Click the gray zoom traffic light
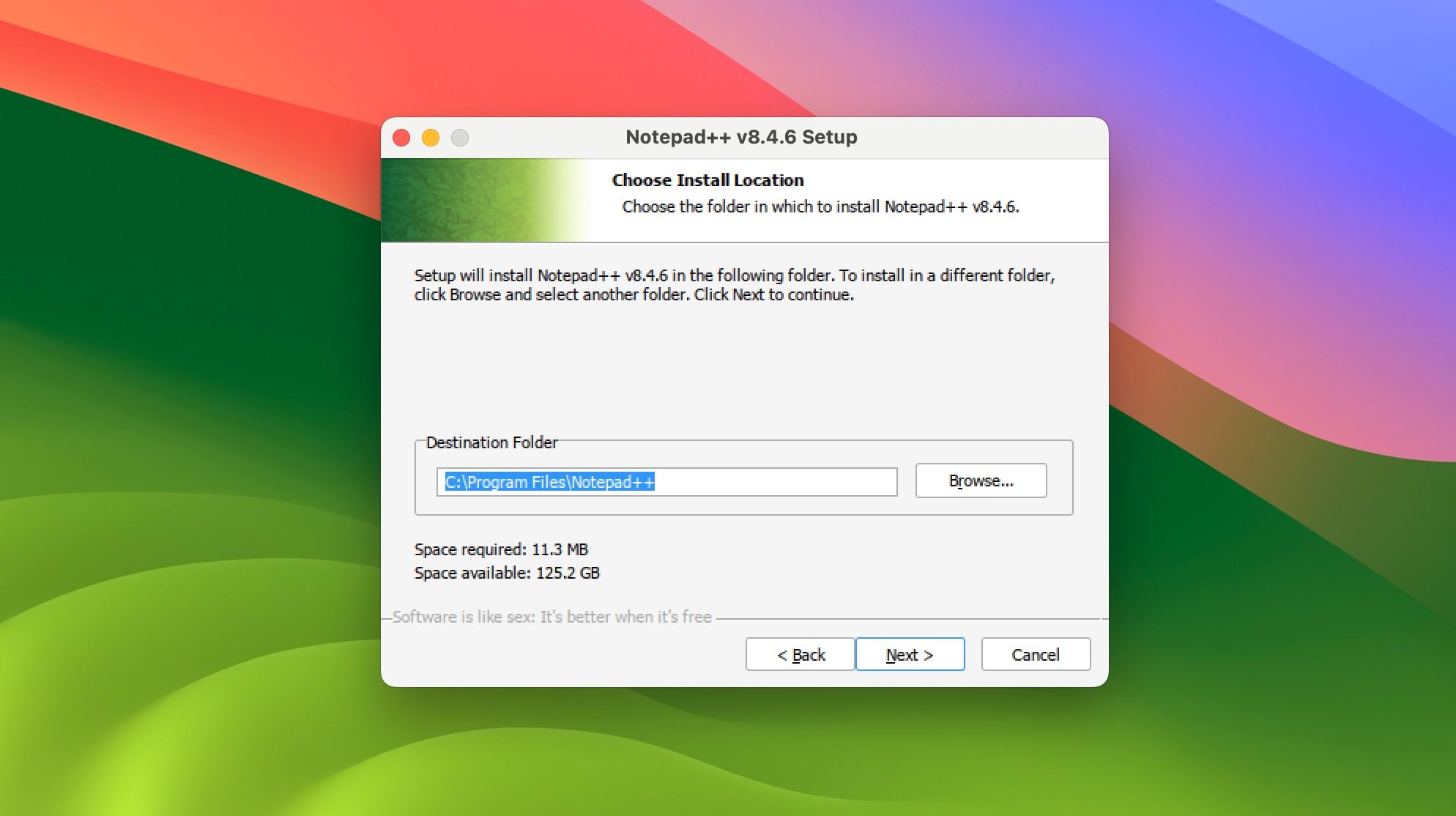Image resolution: width=1456 pixels, height=816 pixels. tap(459, 136)
